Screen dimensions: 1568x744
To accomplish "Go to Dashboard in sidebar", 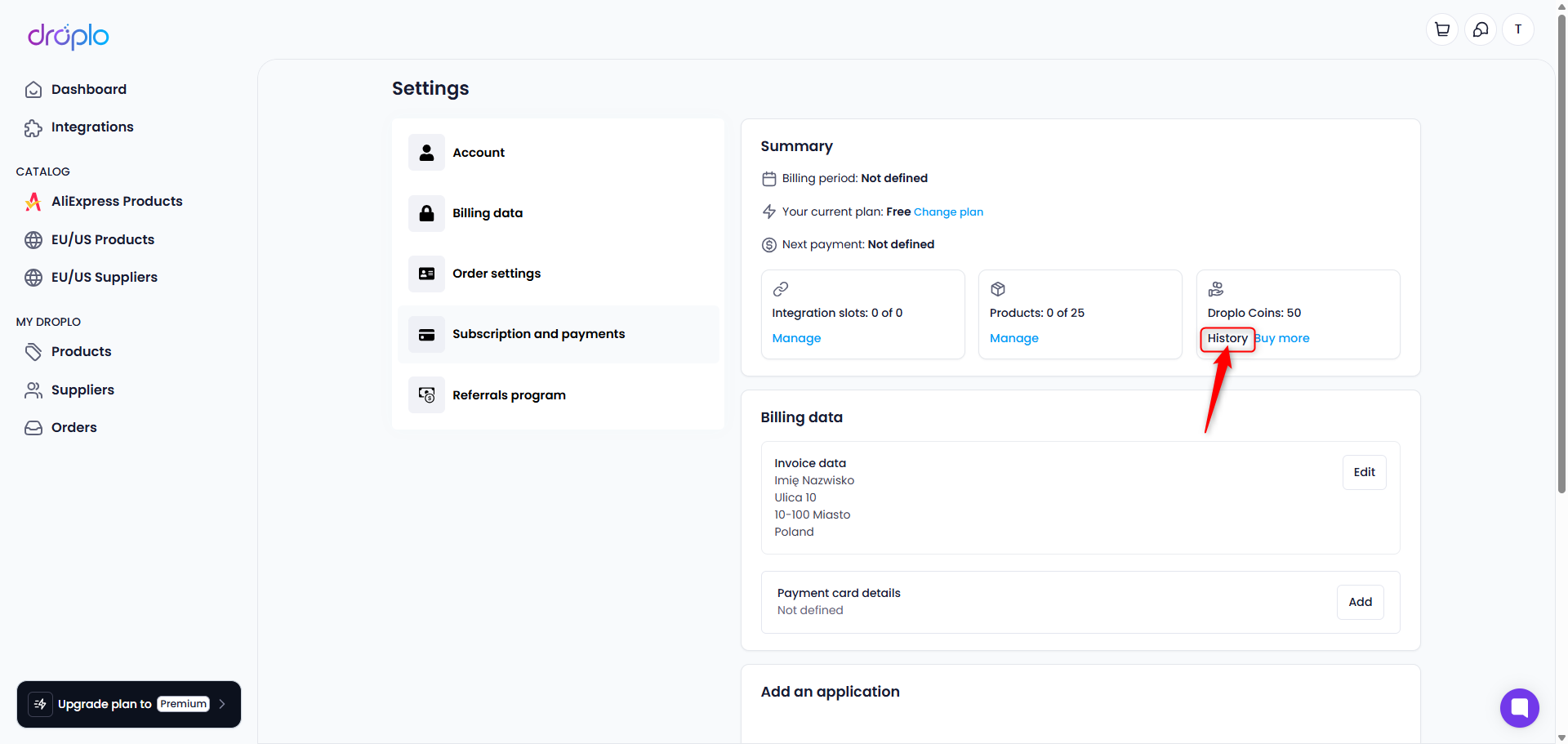I will (x=88, y=90).
